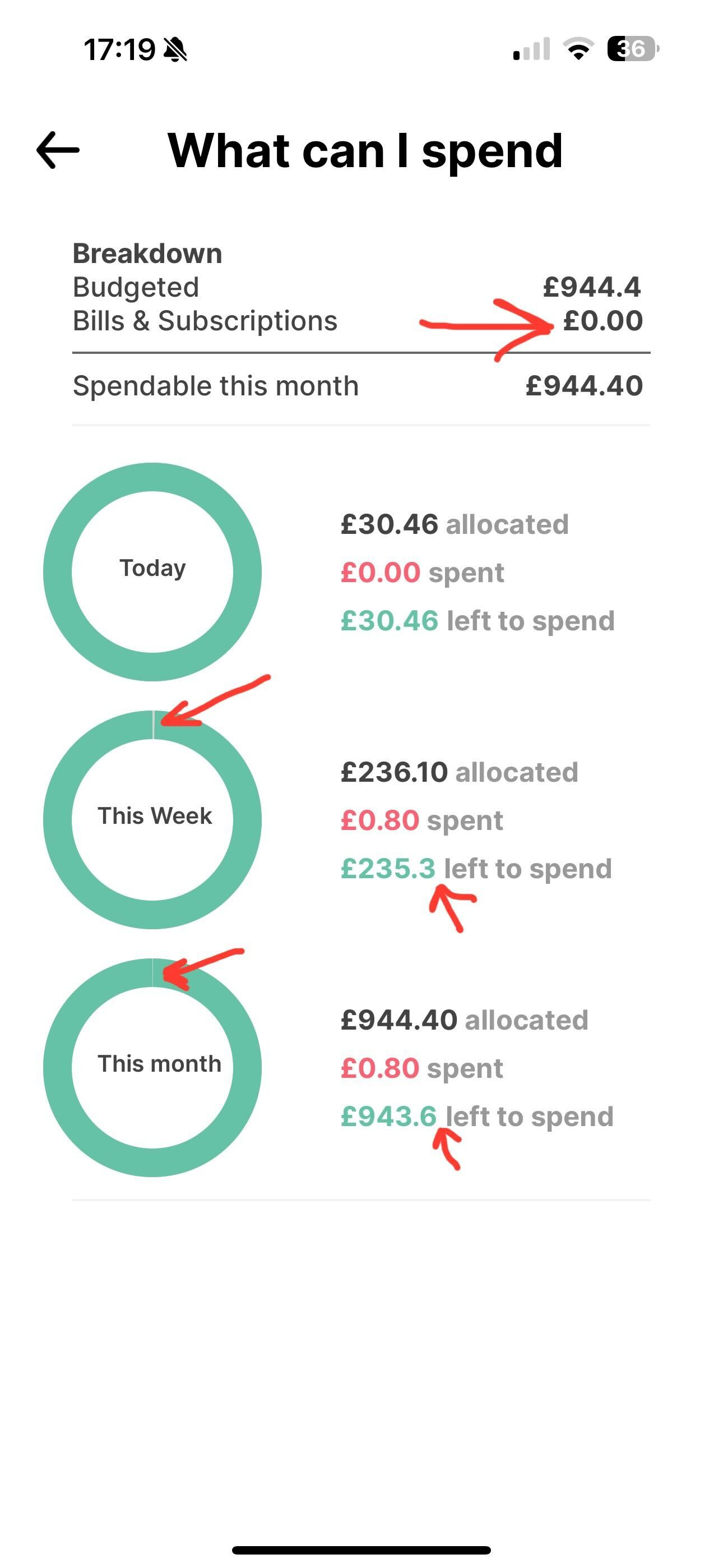This screenshot has height=1568, width=723.
Task: Tap the Budgeted amount £944.4
Action: pyautogui.click(x=591, y=287)
